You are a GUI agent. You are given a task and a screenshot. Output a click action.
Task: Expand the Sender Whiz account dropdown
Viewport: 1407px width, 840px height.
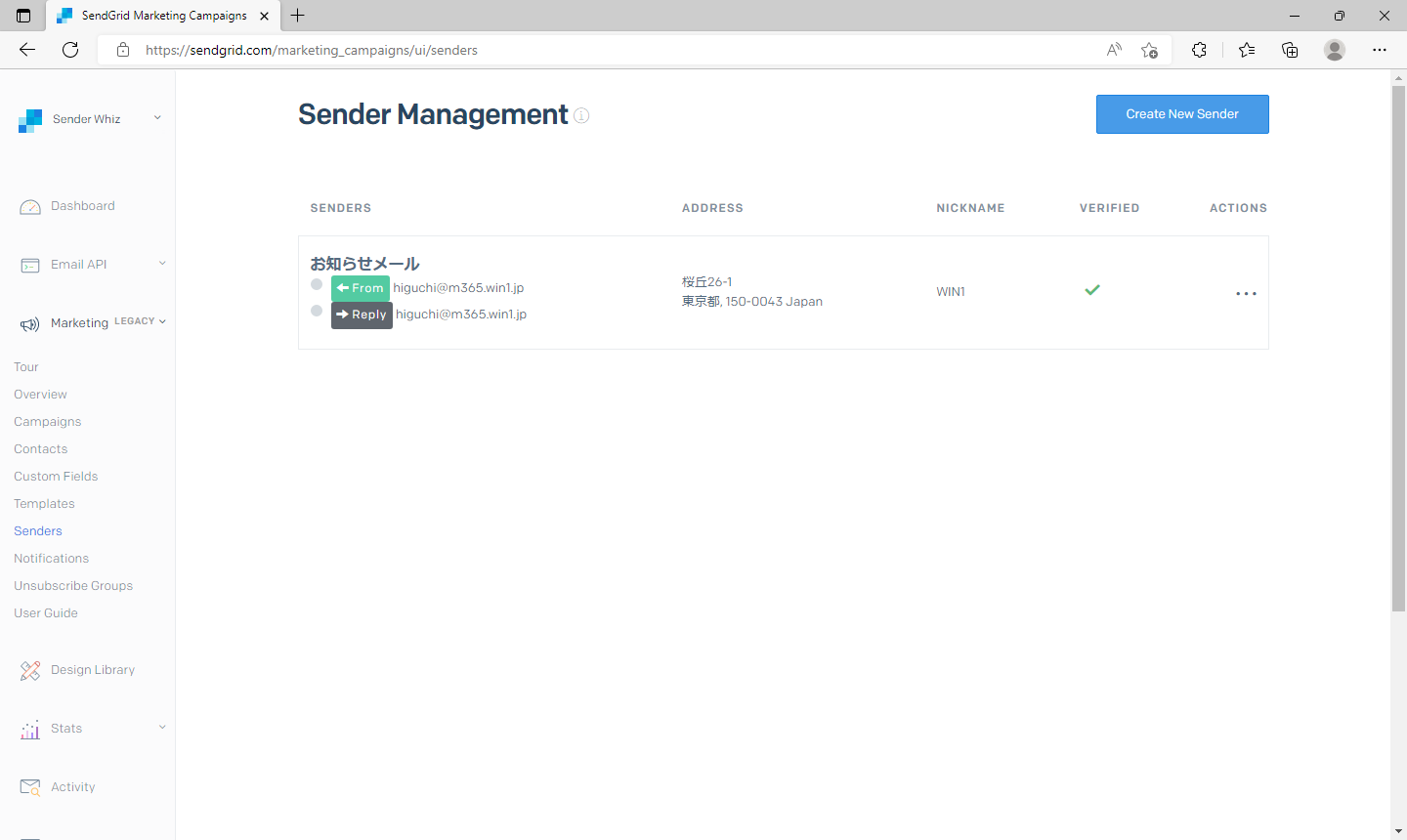tap(157, 118)
